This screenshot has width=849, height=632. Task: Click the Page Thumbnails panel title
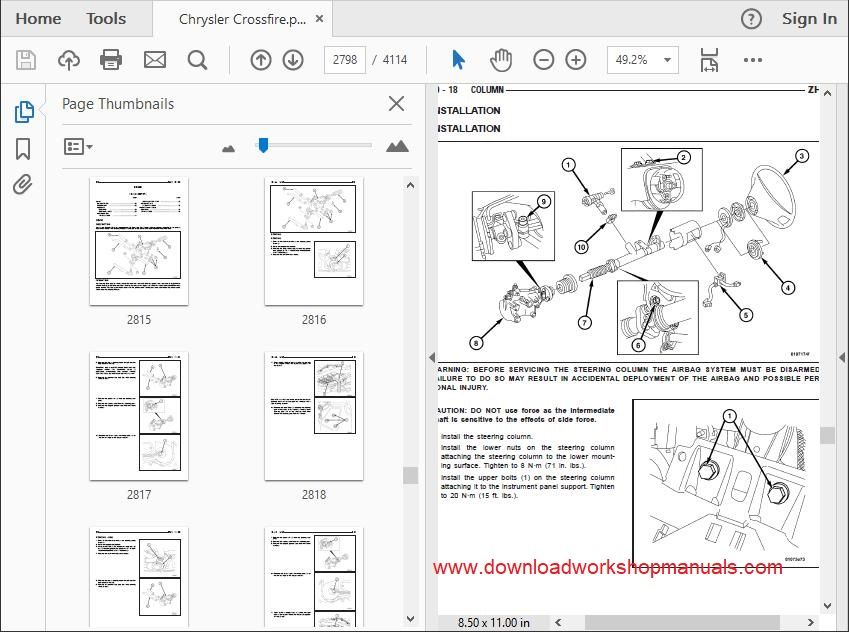click(x=118, y=103)
